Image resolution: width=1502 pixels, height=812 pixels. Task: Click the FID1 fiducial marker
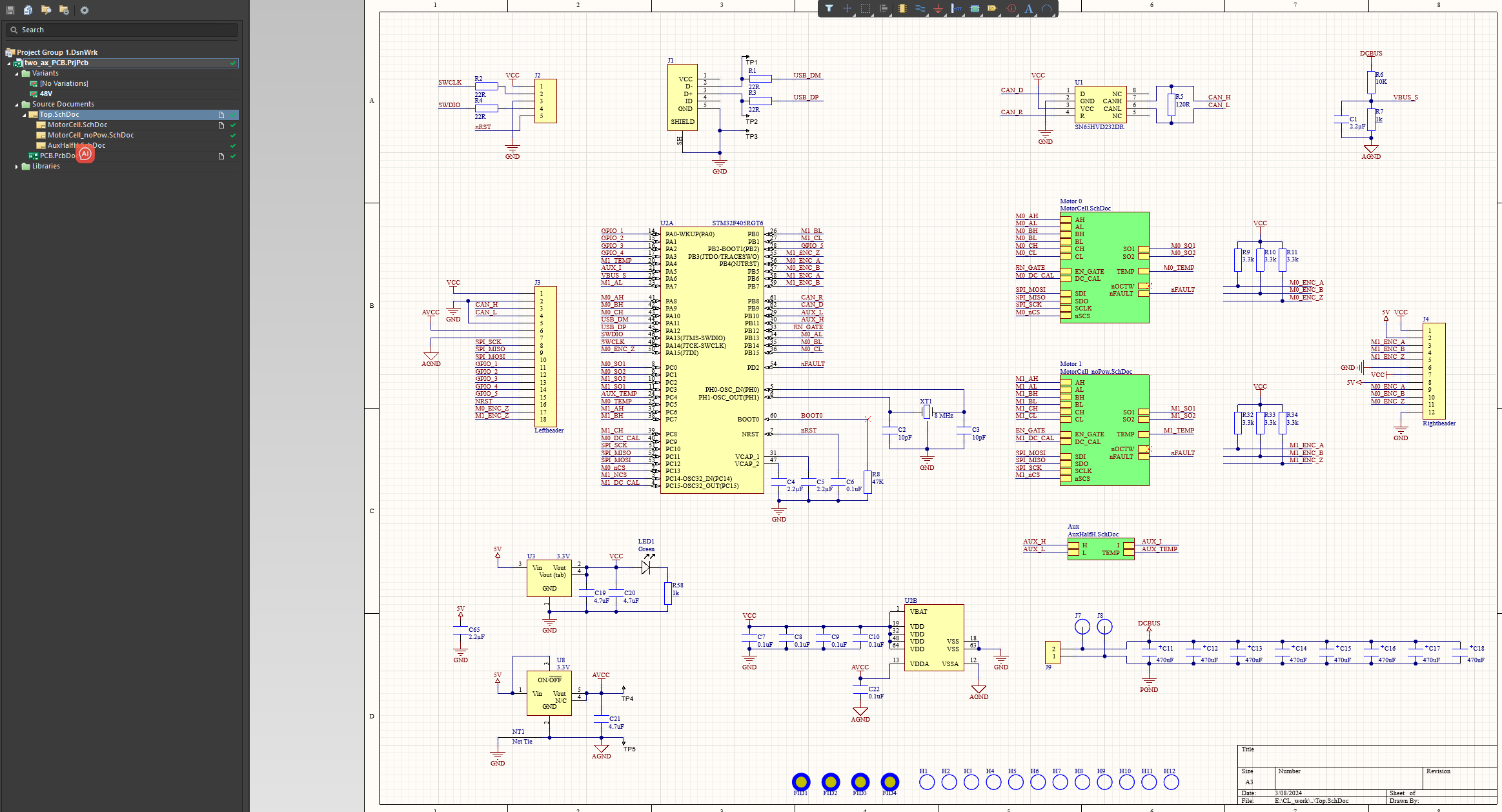801,782
